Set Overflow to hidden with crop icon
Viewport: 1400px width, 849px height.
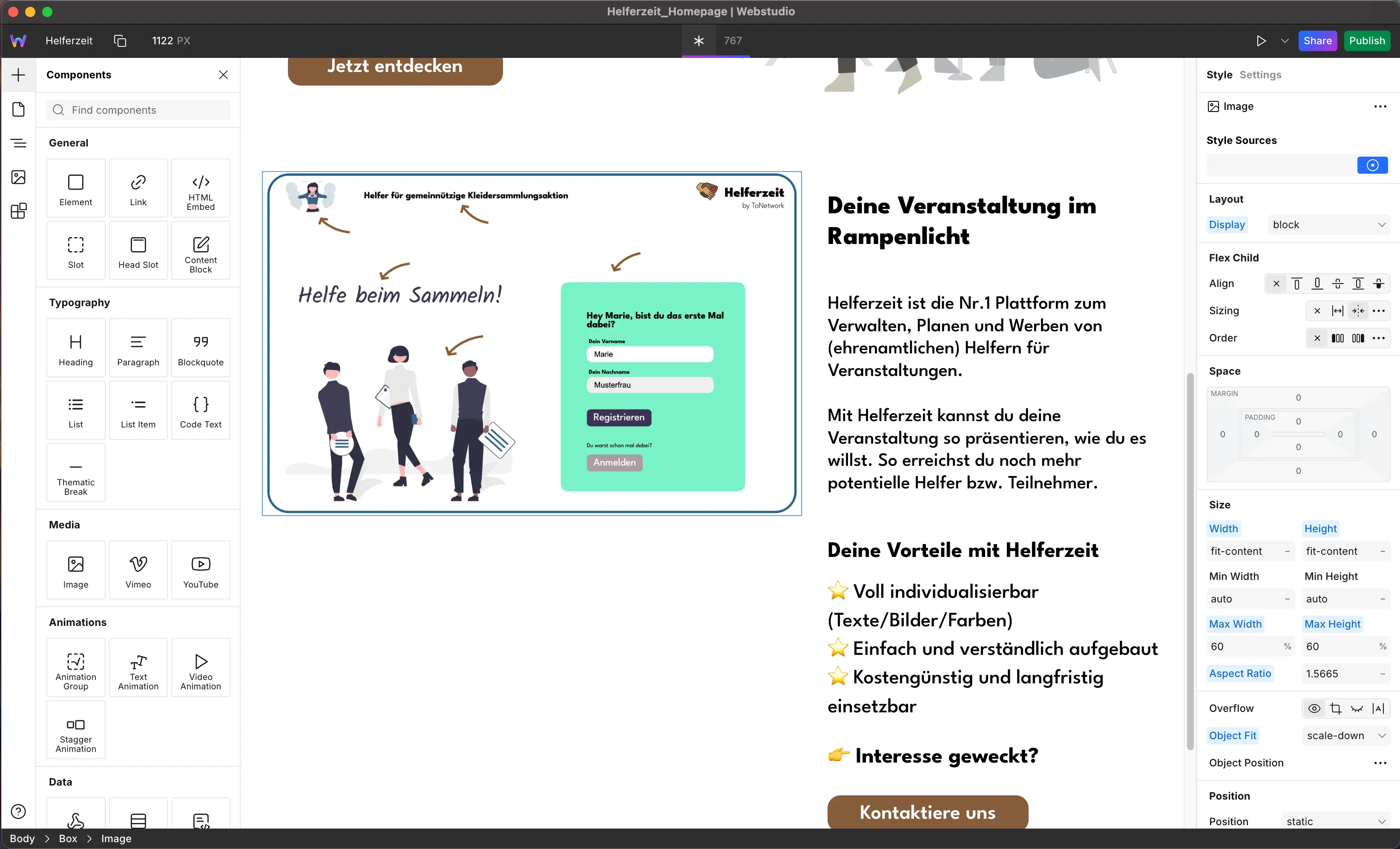[x=1336, y=708]
